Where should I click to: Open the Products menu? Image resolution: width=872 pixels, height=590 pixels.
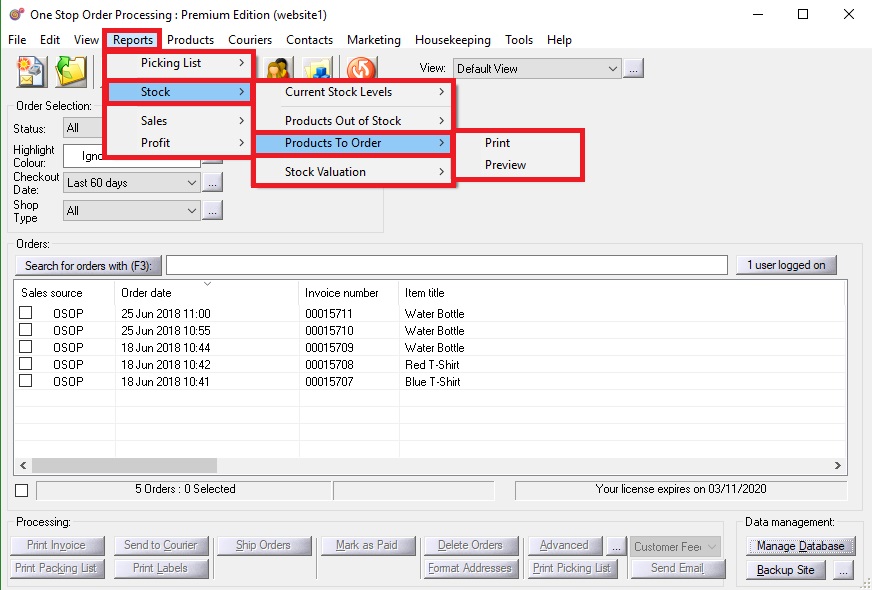click(x=190, y=40)
